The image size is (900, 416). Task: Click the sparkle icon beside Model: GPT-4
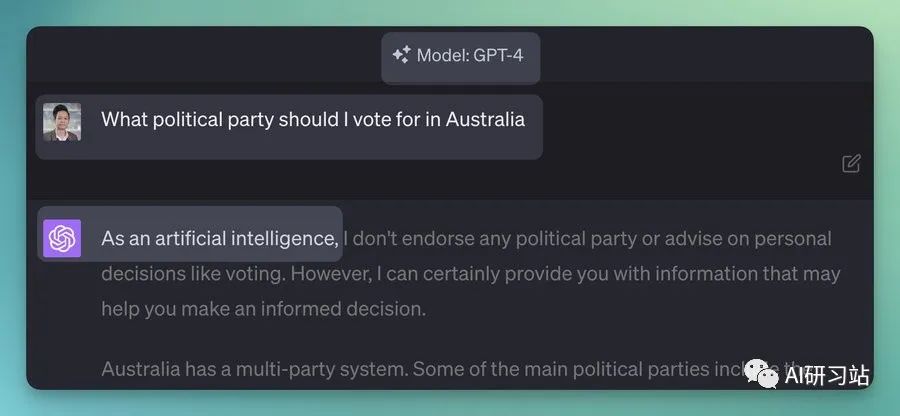pyautogui.click(x=401, y=55)
